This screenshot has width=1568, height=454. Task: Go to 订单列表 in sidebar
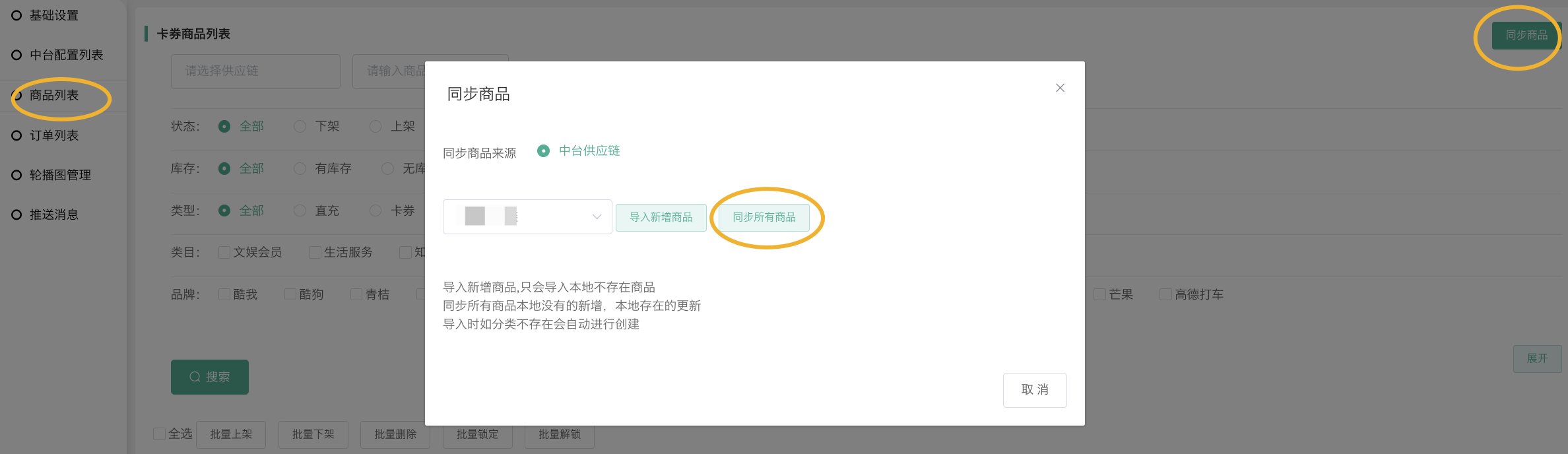(x=54, y=135)
